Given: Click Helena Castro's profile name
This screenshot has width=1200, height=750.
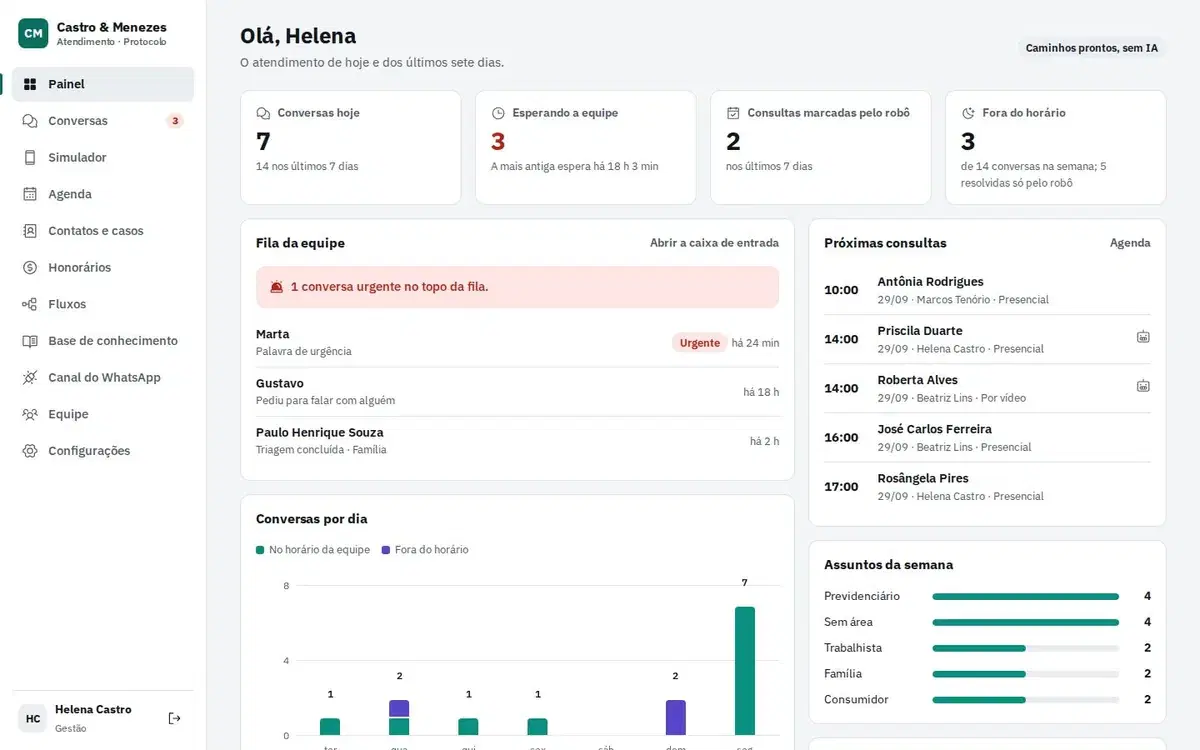Looking at the screenshot, I should pyautogui.click(x=93, y=710).
